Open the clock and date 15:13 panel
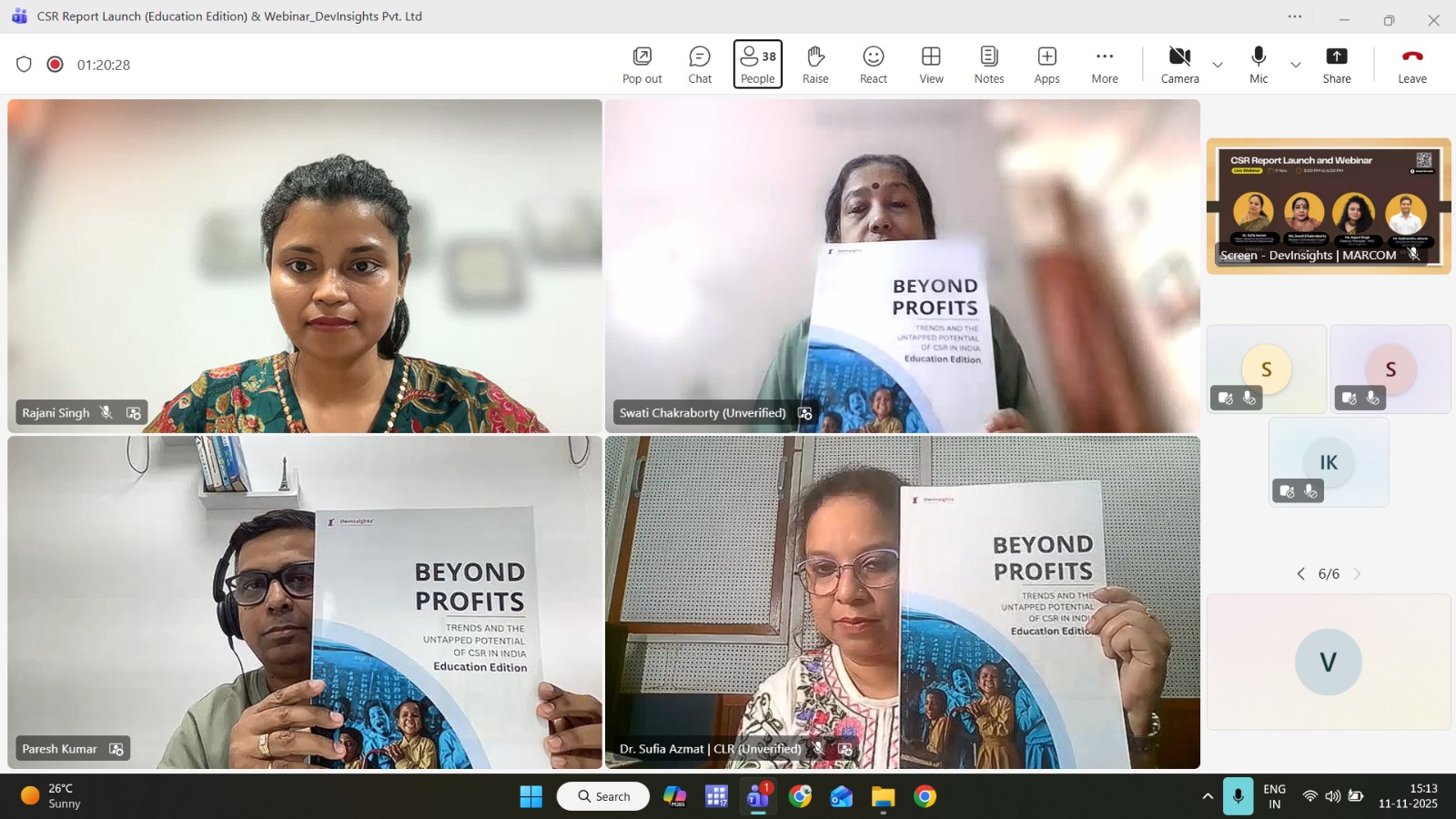 [1408, 796]
